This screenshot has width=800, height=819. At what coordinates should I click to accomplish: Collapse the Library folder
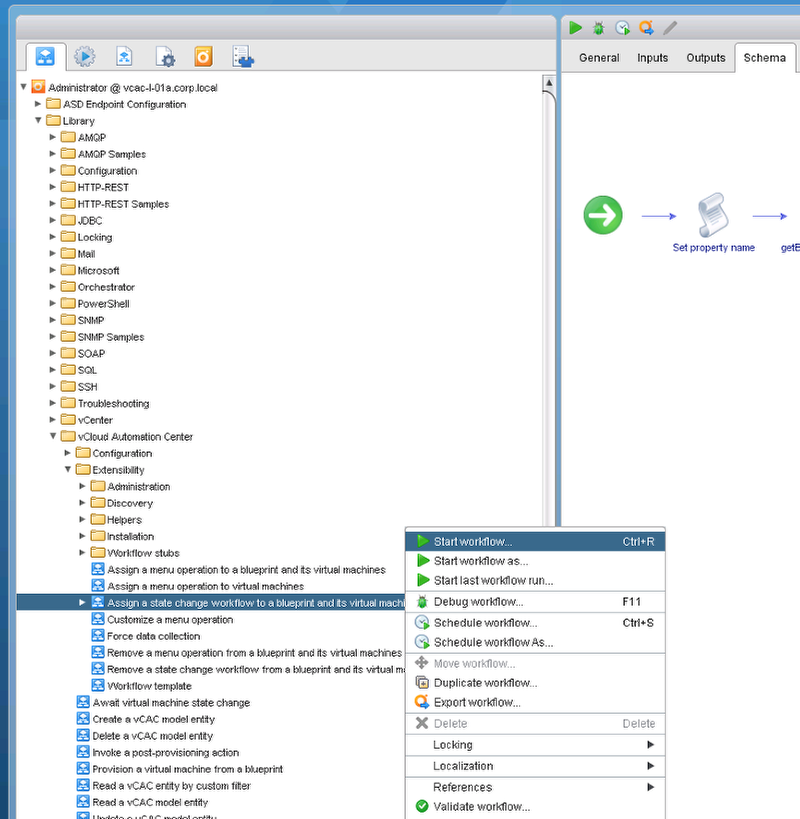[39, 121]
